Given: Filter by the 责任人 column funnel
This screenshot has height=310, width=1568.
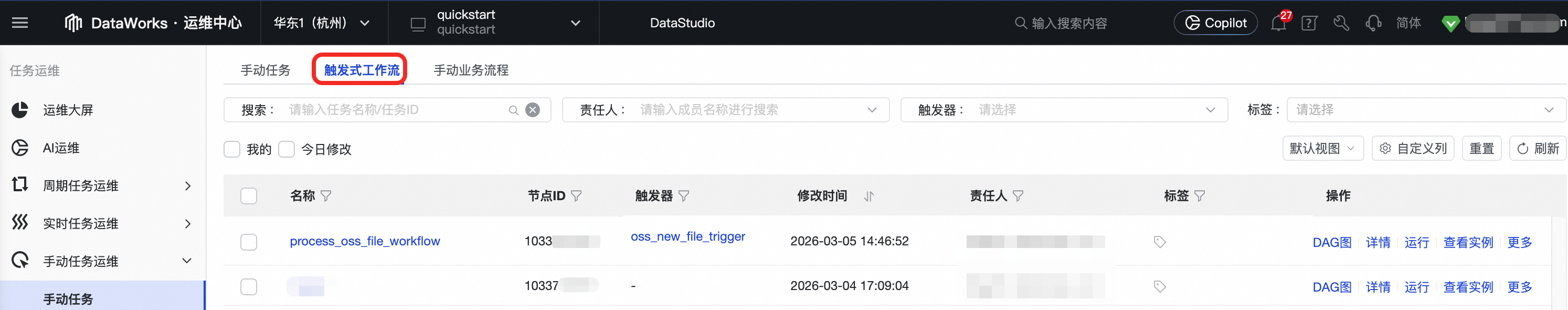Looking at the screenshot, I should [x=1018, y=195].
